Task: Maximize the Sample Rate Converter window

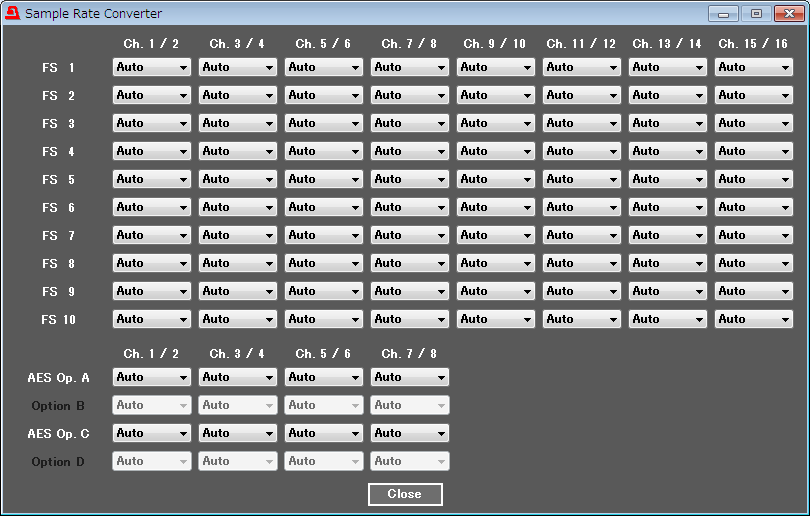Action: point(755,14)
